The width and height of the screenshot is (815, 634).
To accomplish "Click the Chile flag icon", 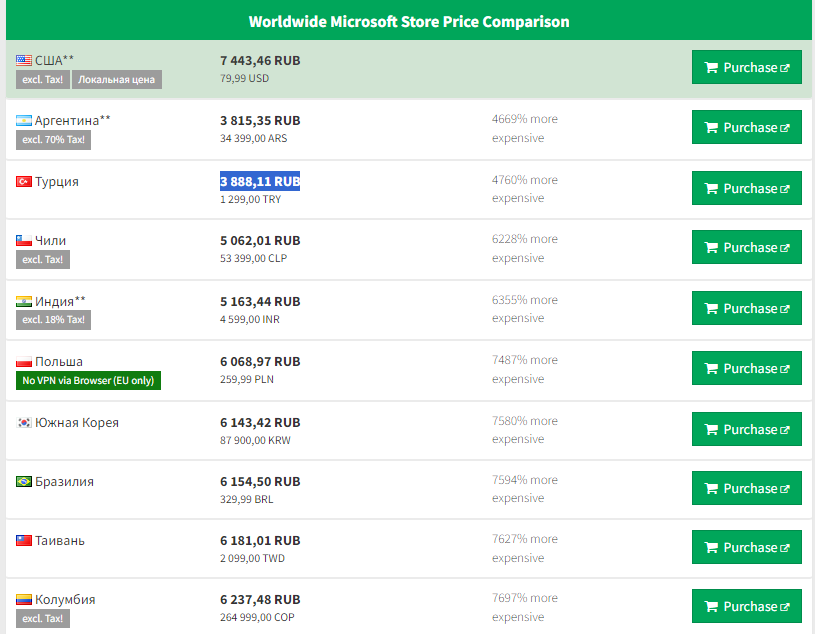I will [x=23, y=241].
